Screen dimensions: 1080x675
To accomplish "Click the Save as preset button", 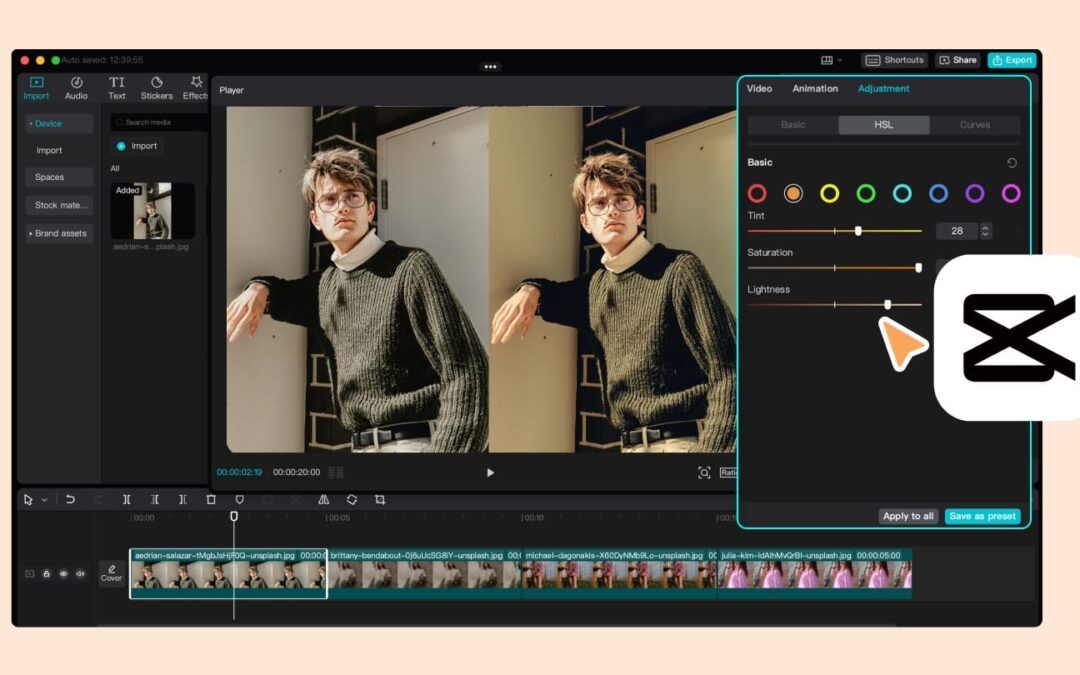I will click(x=982, y=516).
